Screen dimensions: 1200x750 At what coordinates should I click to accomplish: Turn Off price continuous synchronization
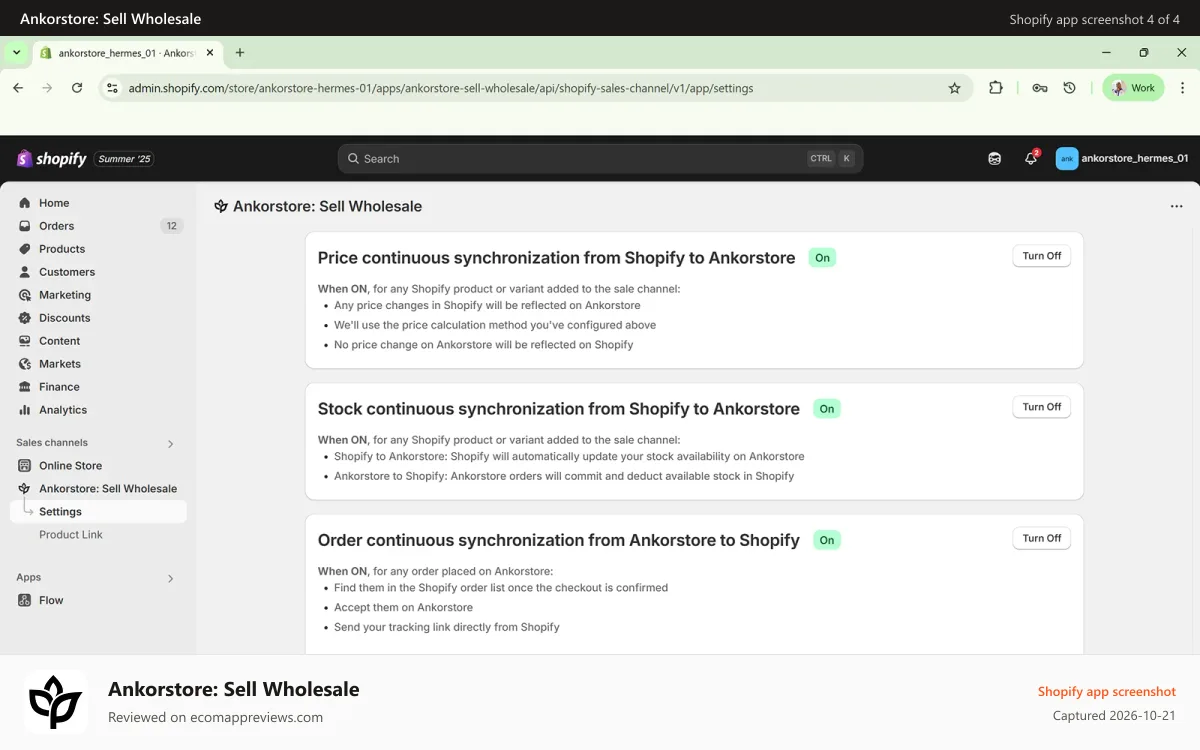tap(1042, 256)
